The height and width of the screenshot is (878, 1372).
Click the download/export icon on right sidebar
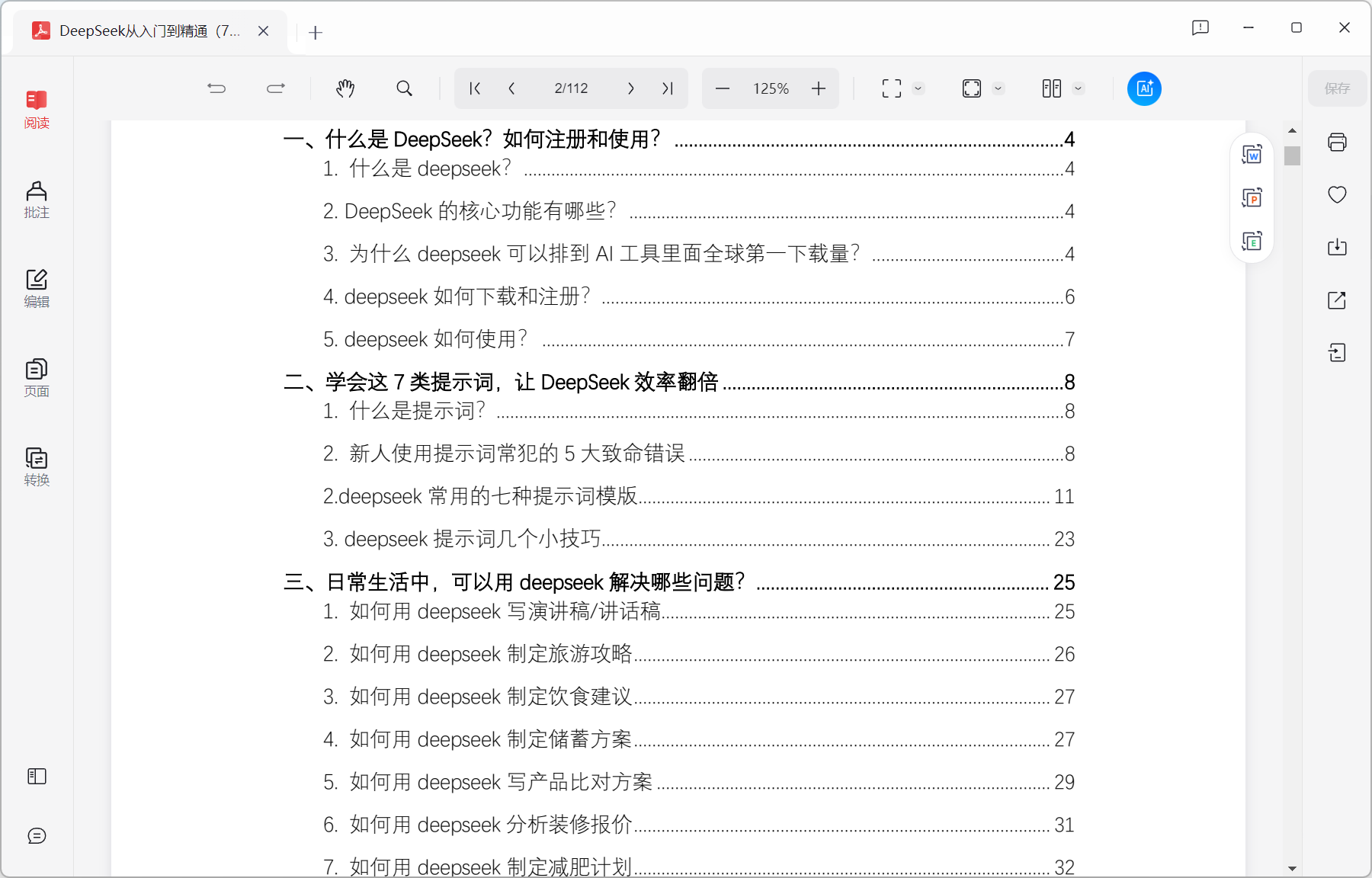pyautogui.click(x=1337, y=247)
